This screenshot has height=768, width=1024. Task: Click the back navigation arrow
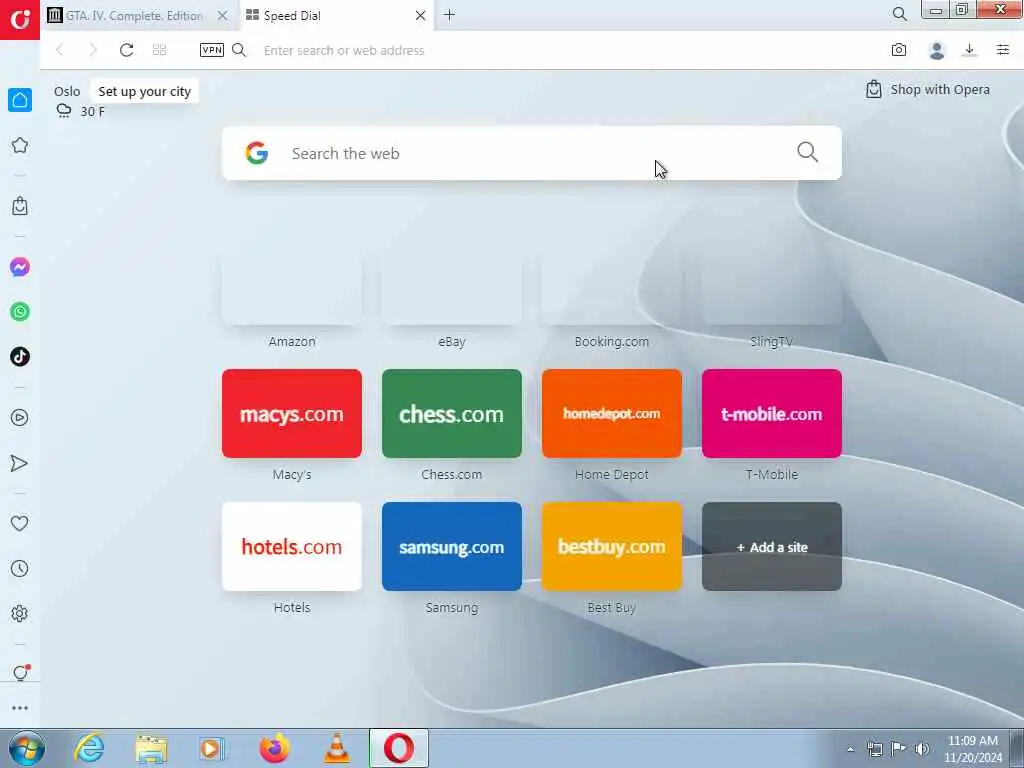point(60,50)
